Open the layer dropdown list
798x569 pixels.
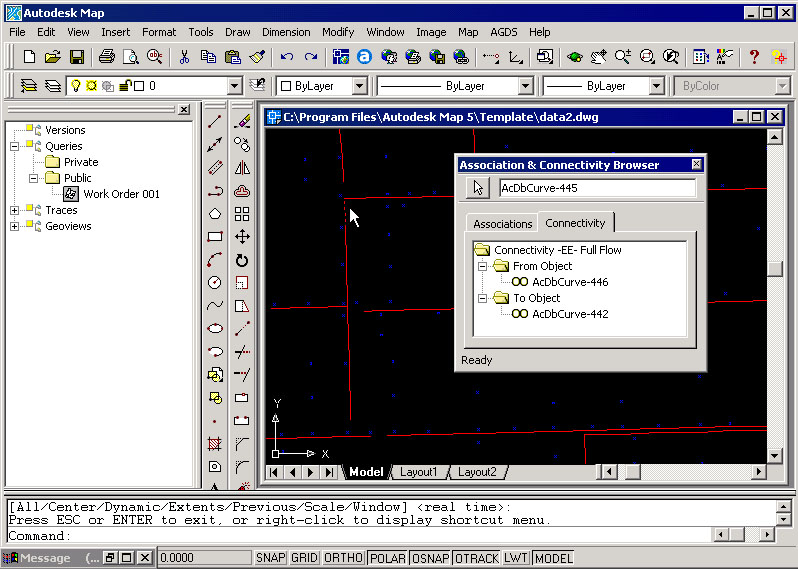[235, 87]
